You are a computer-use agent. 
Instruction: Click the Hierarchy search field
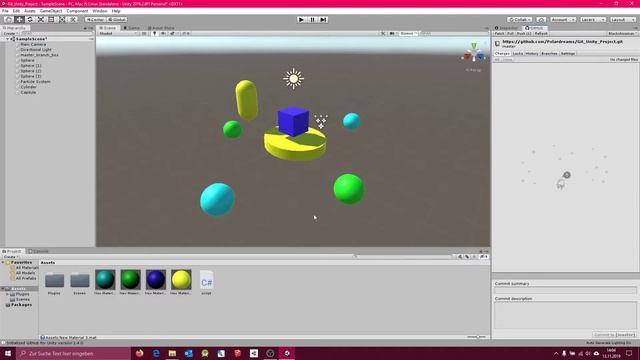57,33
